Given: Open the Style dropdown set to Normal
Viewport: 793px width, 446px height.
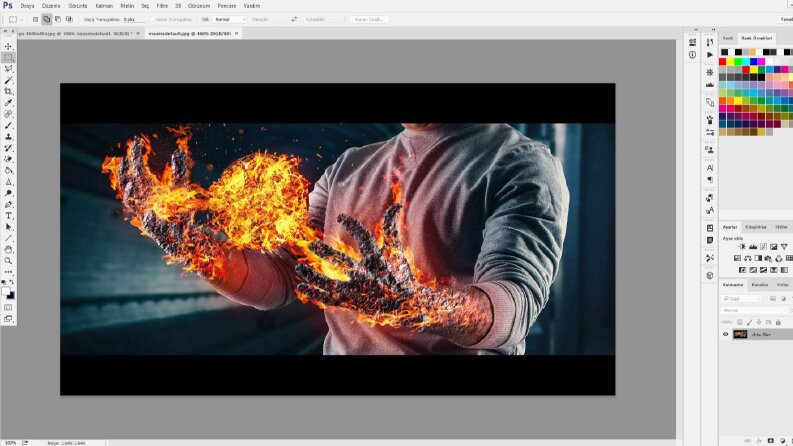Looking at the screenshot, I should pyautogui.click(x=230, y=19).
